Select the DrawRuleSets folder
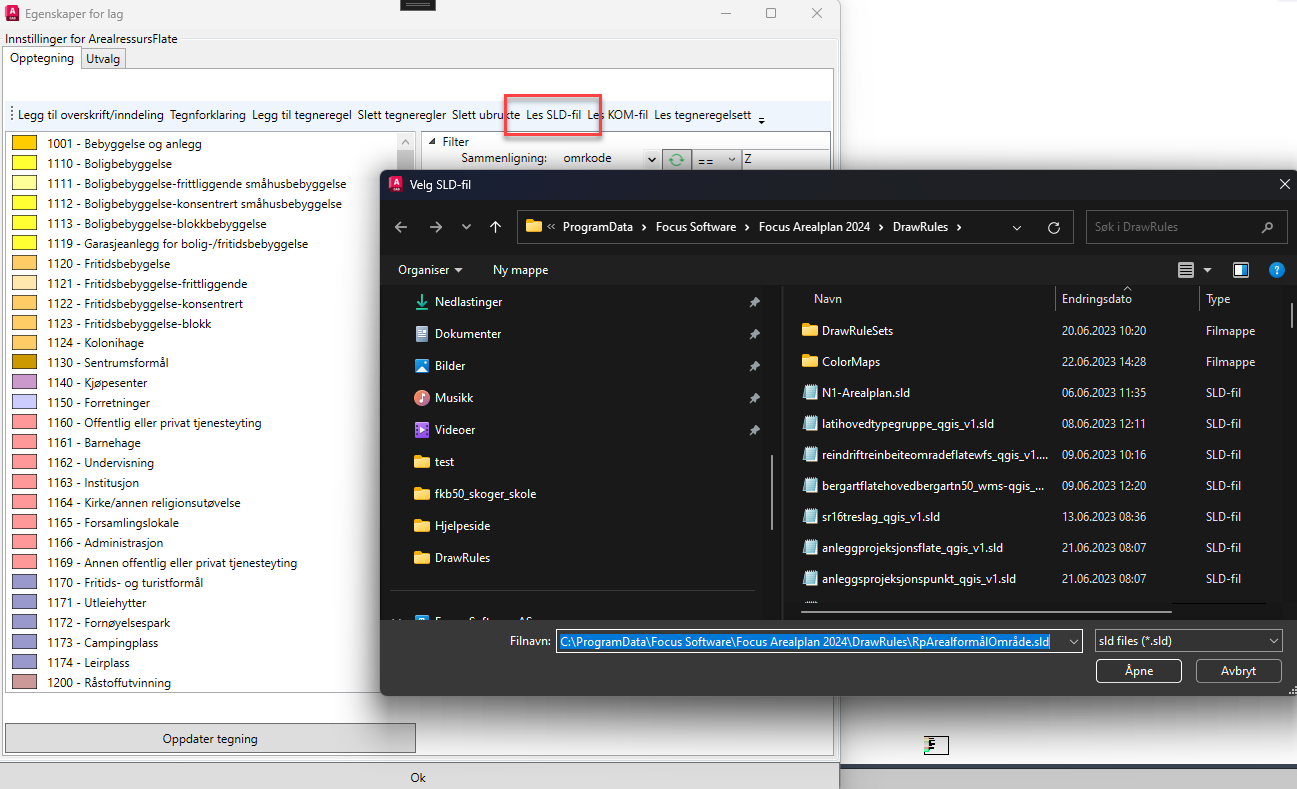This screenshot has width=1297, height=789. 857,331
